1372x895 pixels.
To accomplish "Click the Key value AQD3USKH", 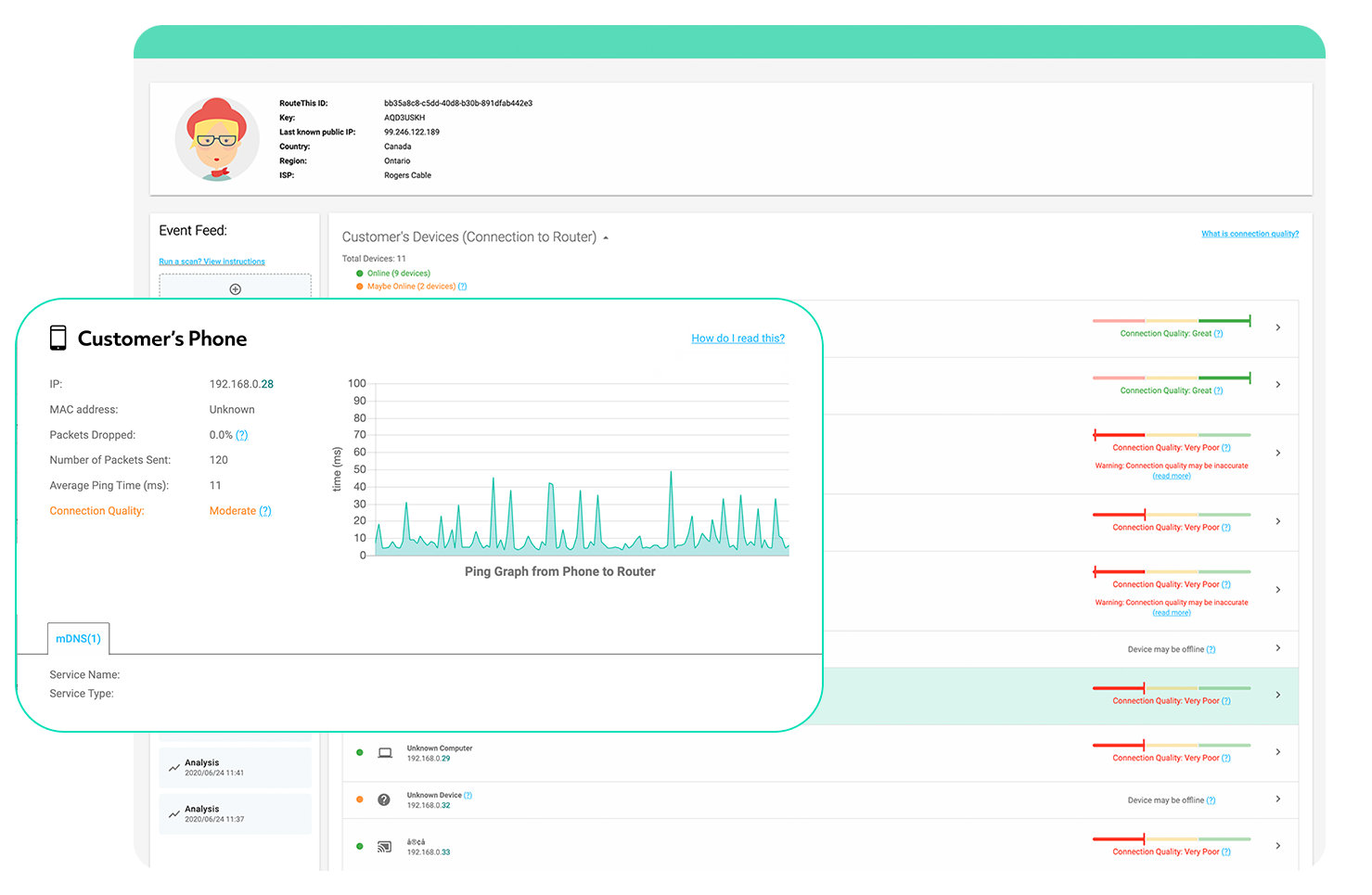I will pyautogui.click(x=404, y=118).
